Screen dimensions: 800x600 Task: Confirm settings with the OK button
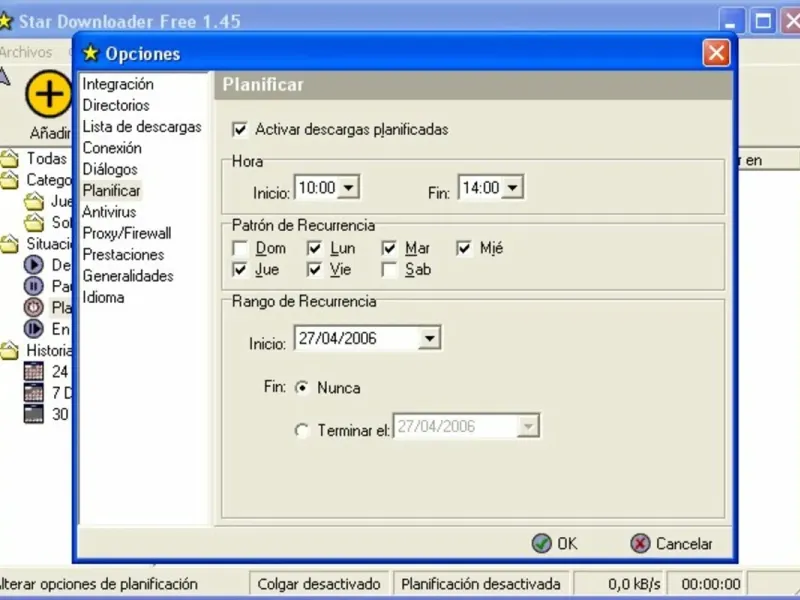point(555,543)
